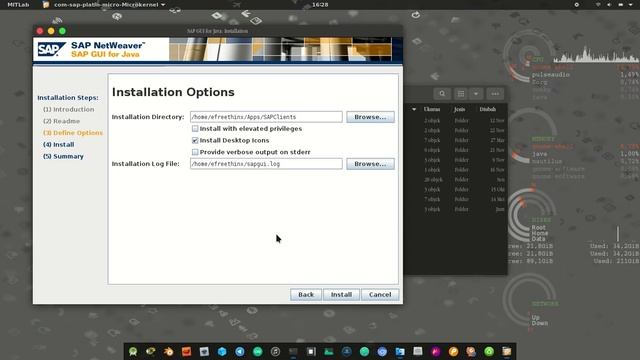Select the (4) Install step
The image size is (640, 360).
(x=59, y=144)
